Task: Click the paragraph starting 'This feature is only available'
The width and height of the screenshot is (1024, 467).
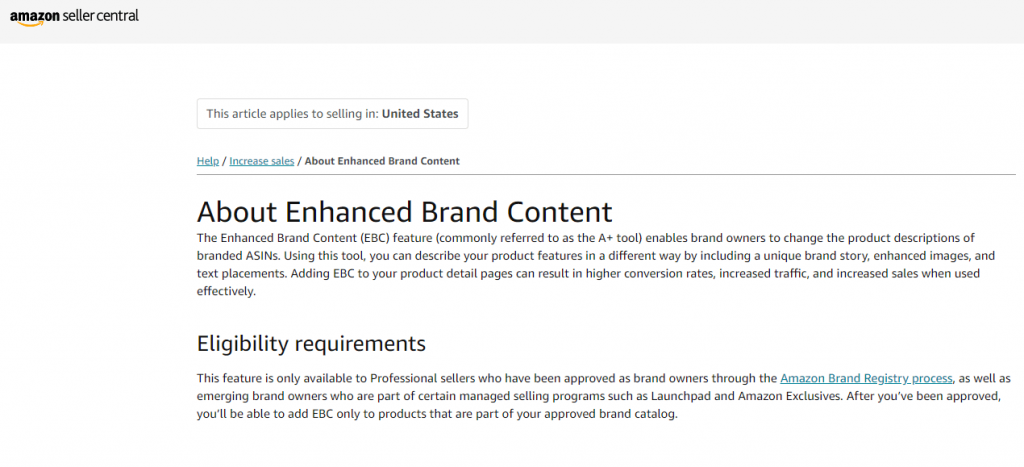Action: pyautogui.click(x=604, y=396)
